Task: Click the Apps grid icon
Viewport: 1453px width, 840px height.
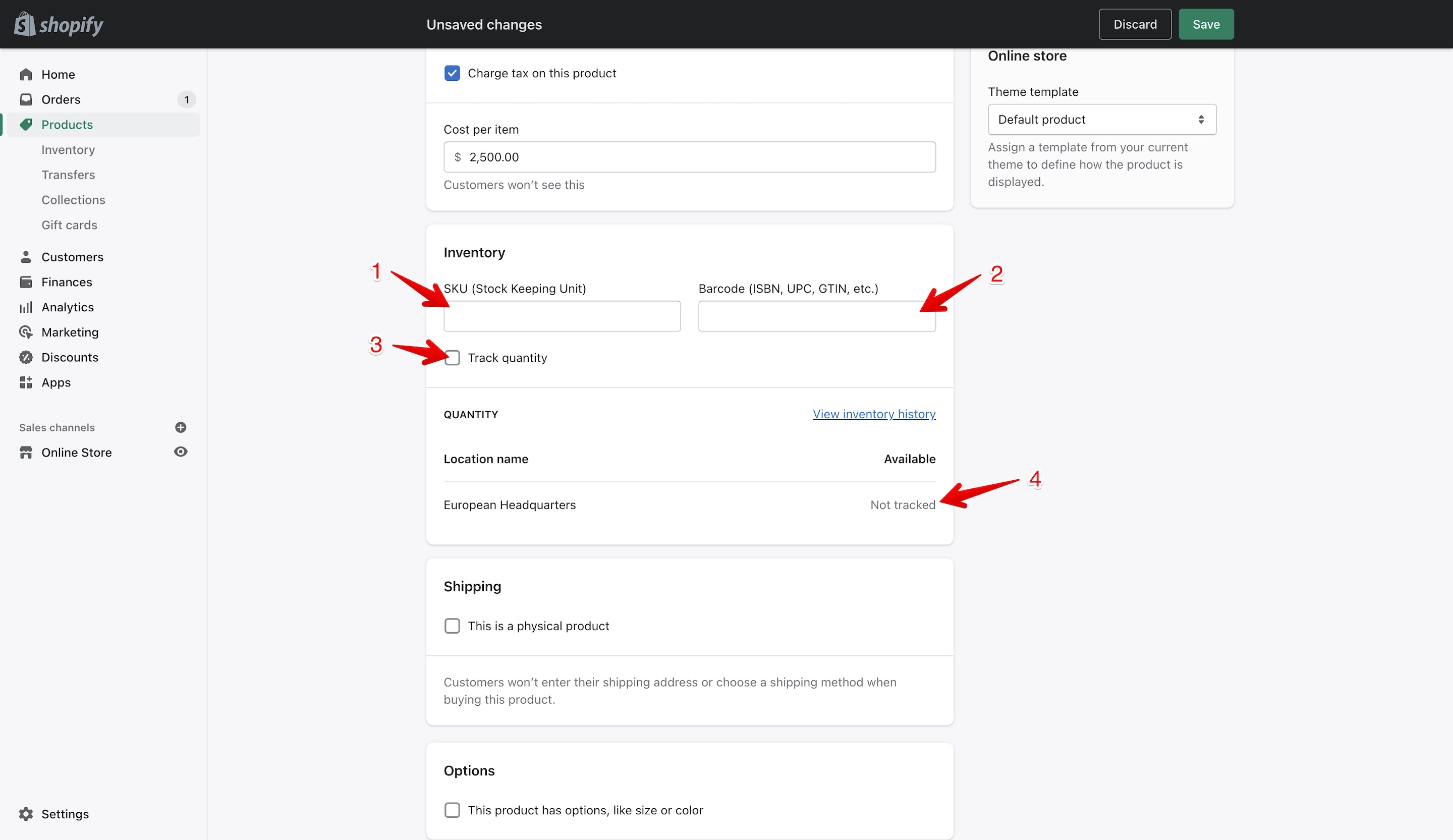Action: pos(26,382)
